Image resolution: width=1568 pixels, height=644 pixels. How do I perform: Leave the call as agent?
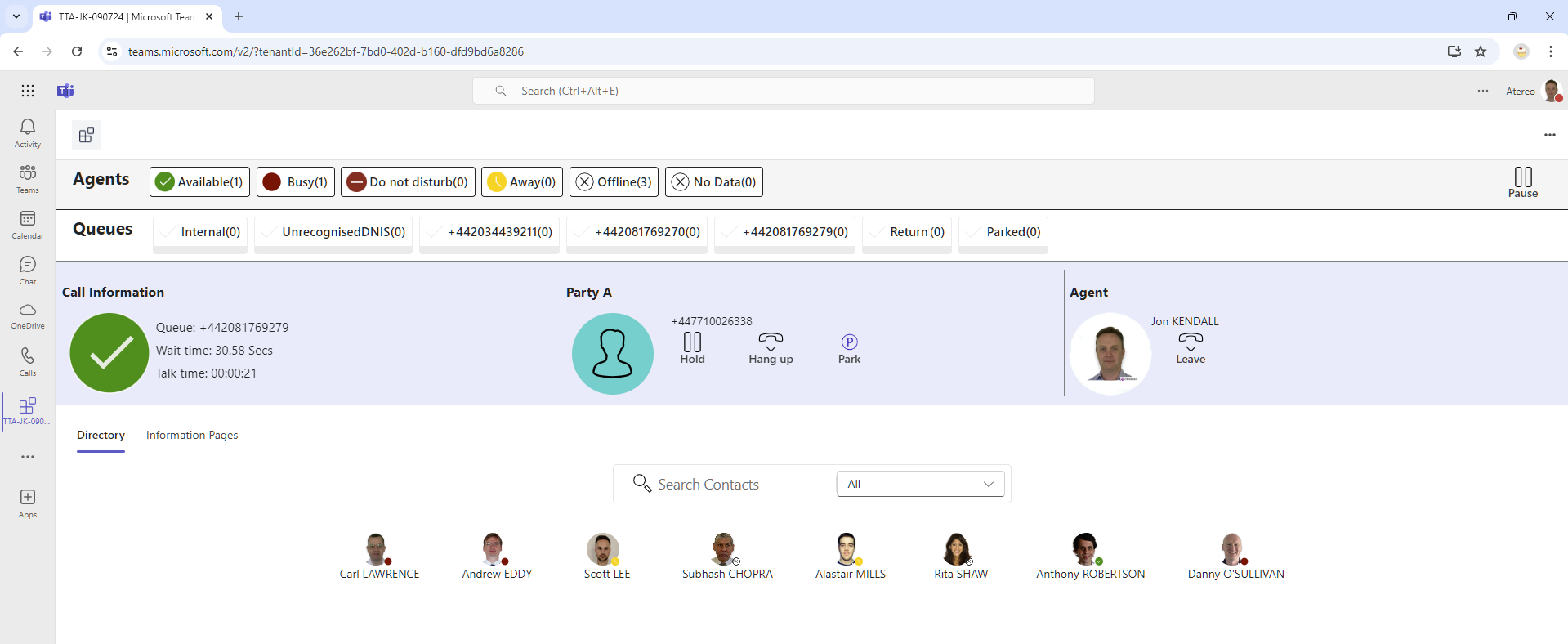(x=1190, y=347)
